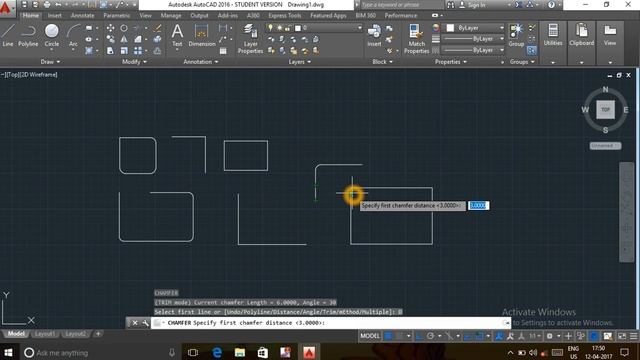Viewport: 640px width, 360px height.
Task: Expand the Modify panel dropdown
Action: tap(134, 62)
